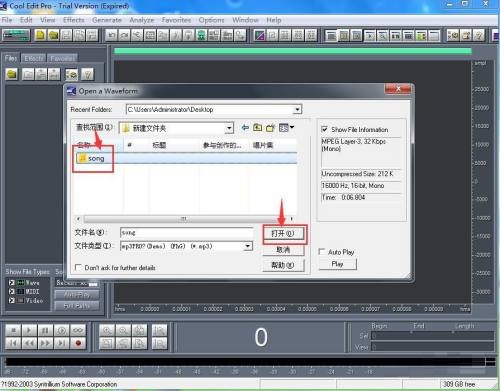Switch to the Effects tab in side panel
The height and width of the screenshot is (391, 500).
pyautogui.click(x=34, y=58)
